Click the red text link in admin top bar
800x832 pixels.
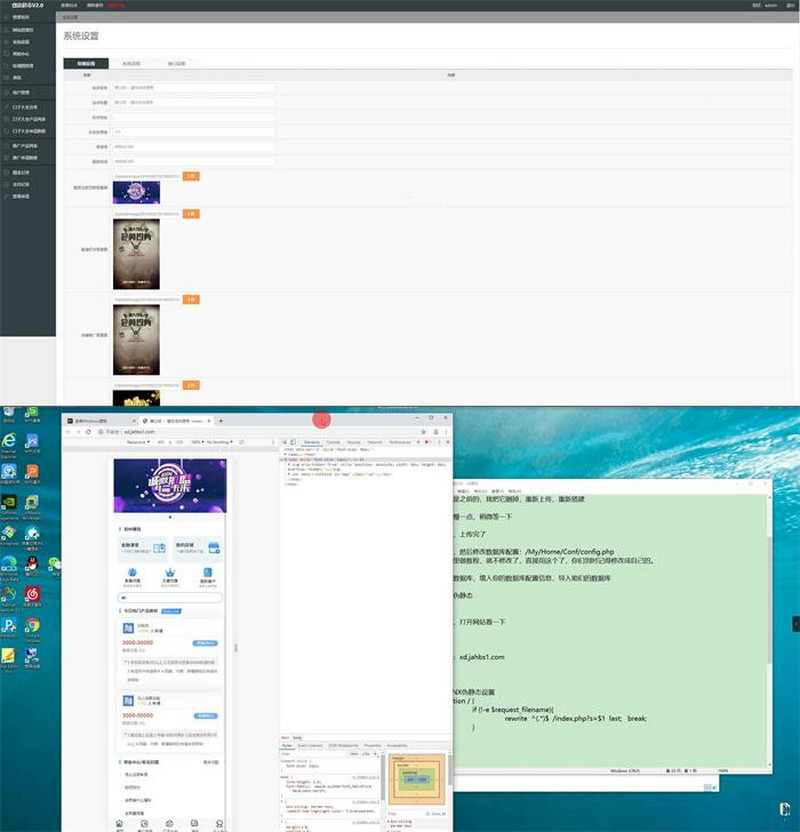click(x=116, y=5)
